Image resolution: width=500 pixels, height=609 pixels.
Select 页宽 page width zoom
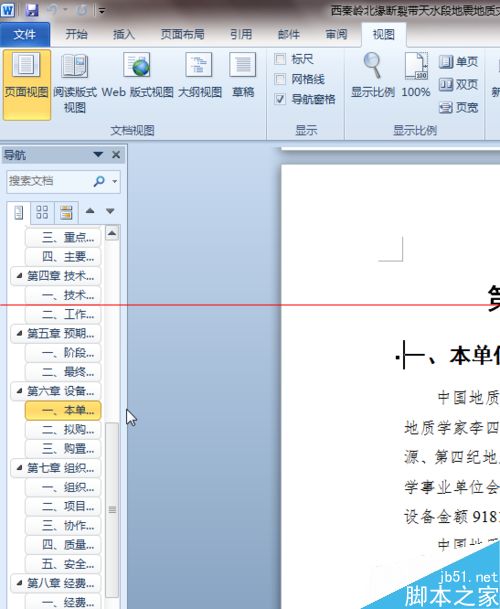click(458, 107)
